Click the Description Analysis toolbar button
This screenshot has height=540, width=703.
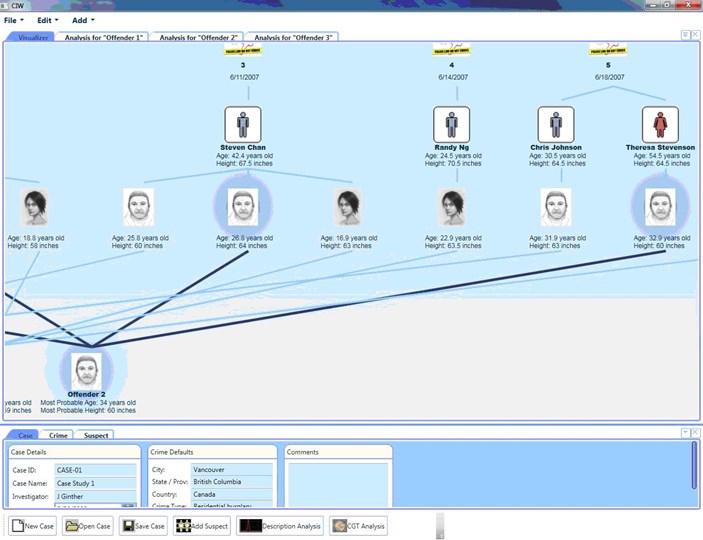(279, 526)
